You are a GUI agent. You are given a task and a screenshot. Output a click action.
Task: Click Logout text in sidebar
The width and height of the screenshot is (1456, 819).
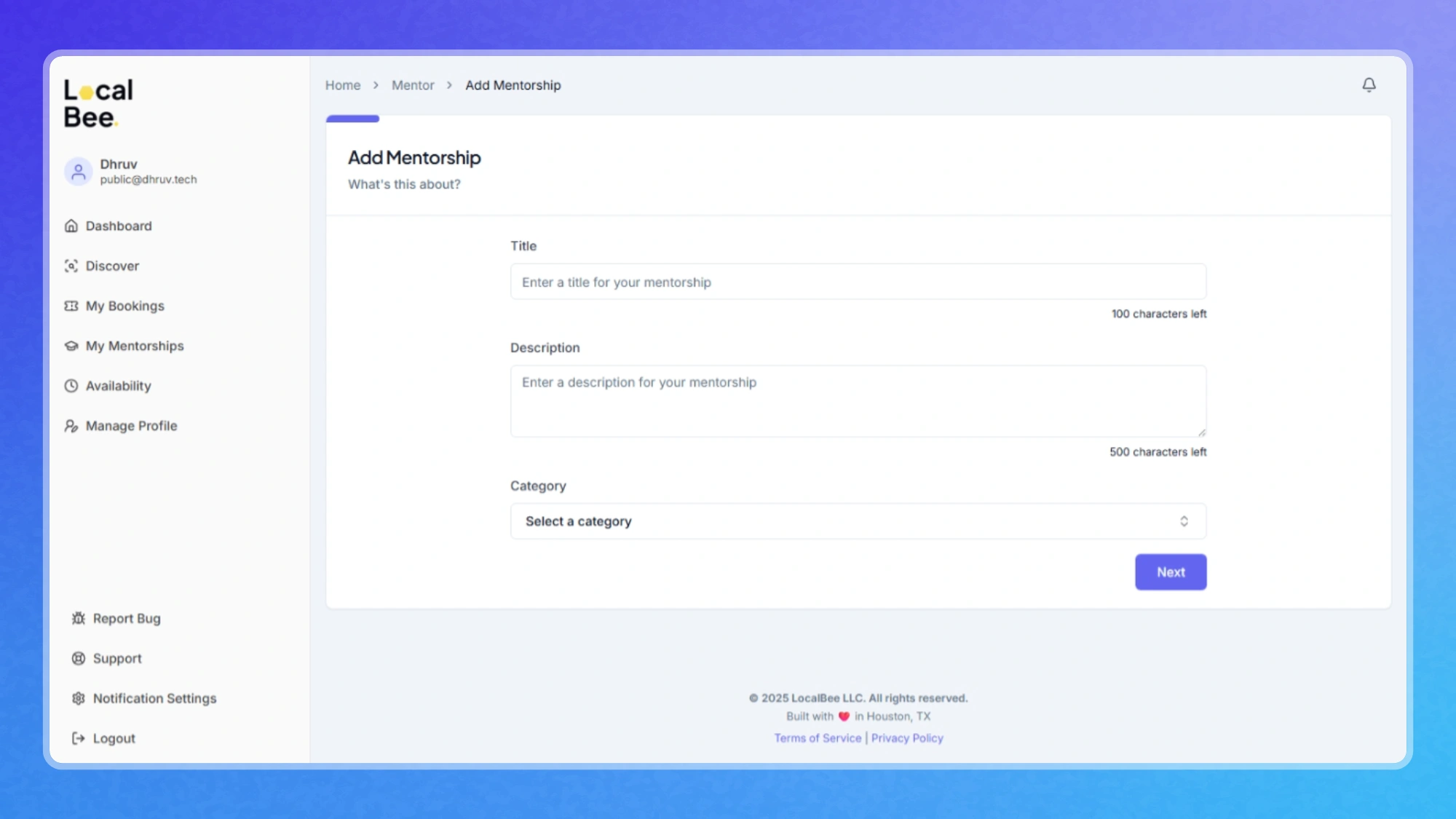114,738
